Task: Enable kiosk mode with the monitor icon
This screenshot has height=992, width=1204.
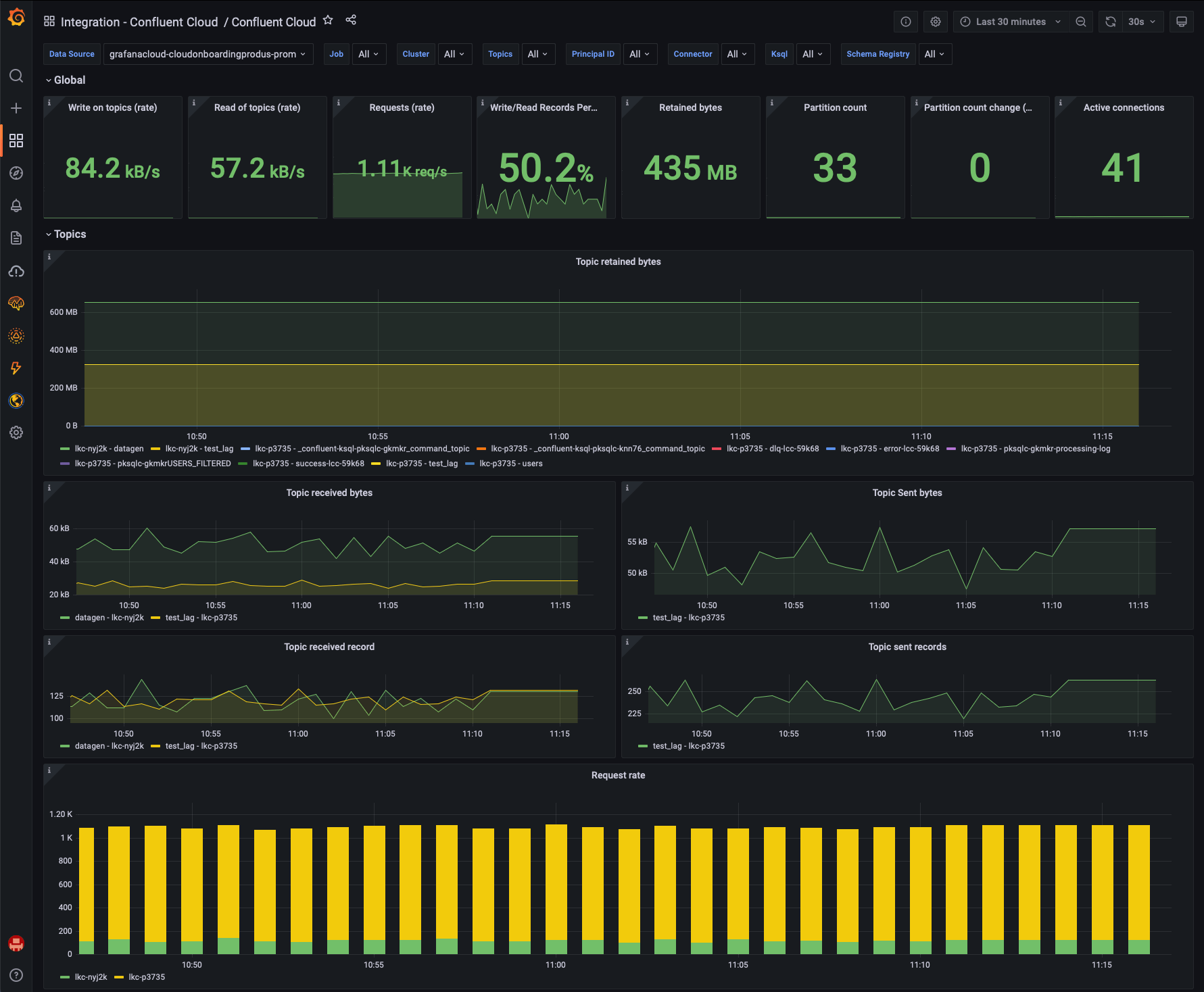Action: 1182,21
